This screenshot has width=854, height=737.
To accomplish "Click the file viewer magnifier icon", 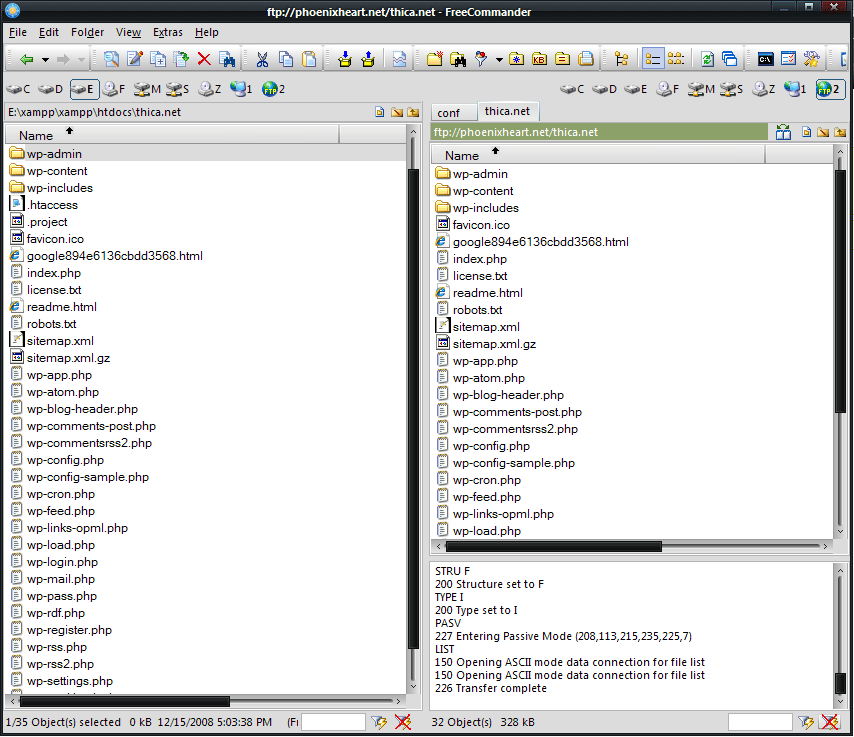I will click(x=111, y=59).
